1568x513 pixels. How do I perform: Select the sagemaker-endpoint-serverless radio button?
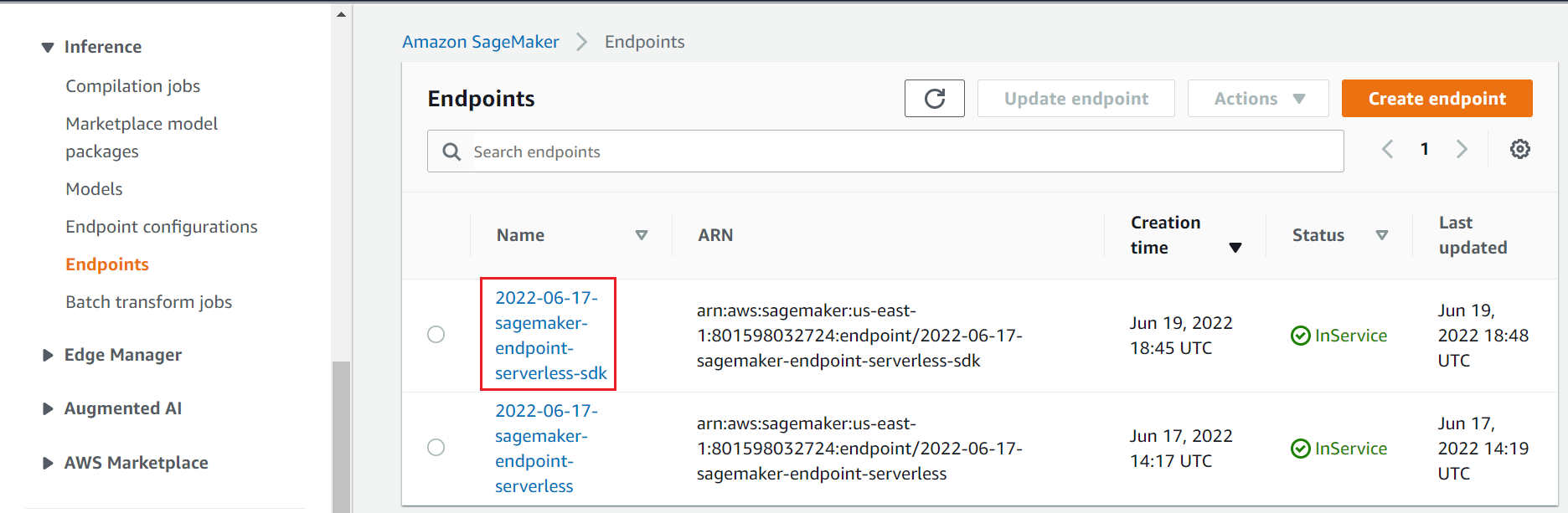point(436,448)
